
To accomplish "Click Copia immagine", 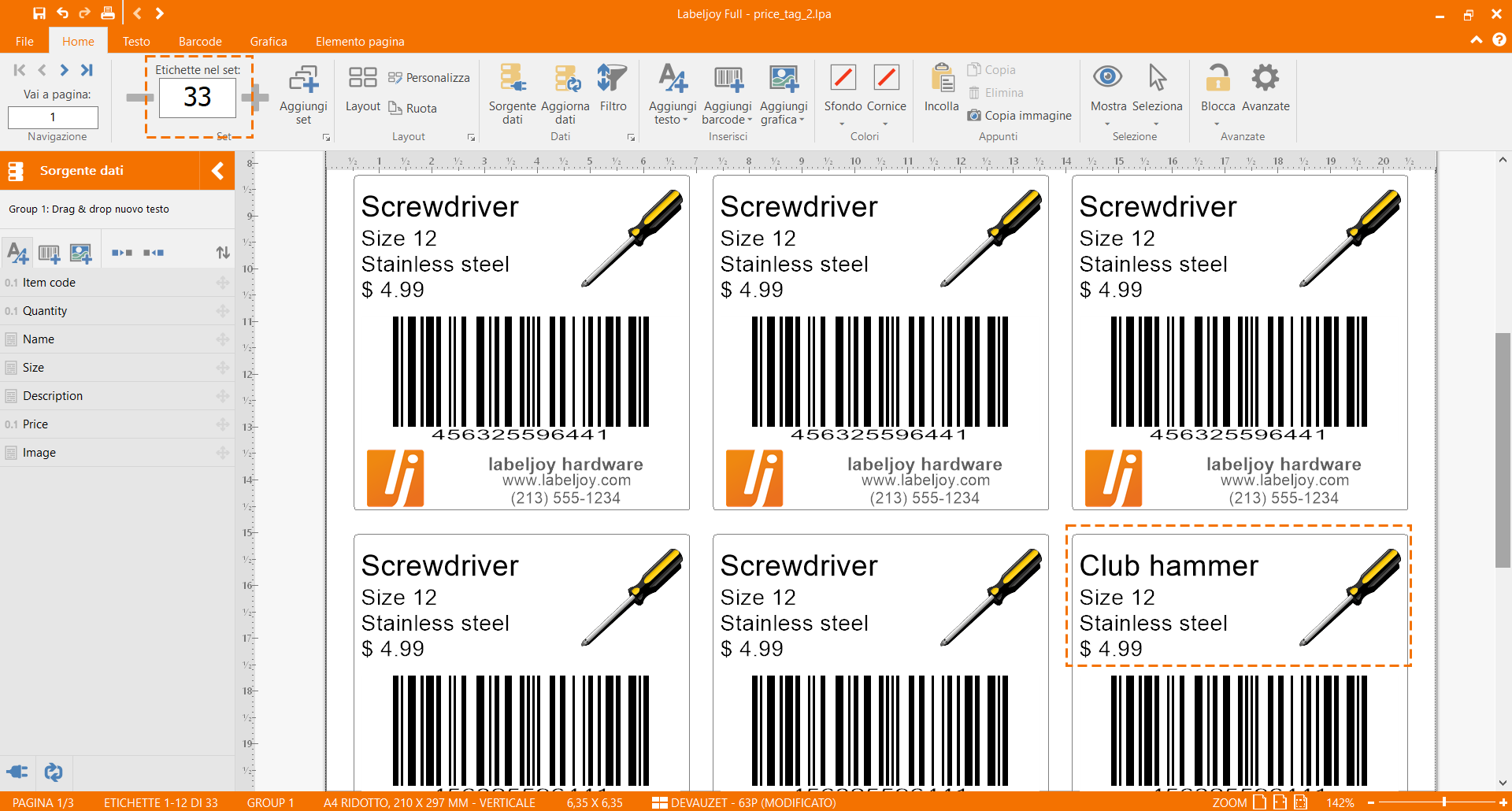I will (x=1019, y=115).
